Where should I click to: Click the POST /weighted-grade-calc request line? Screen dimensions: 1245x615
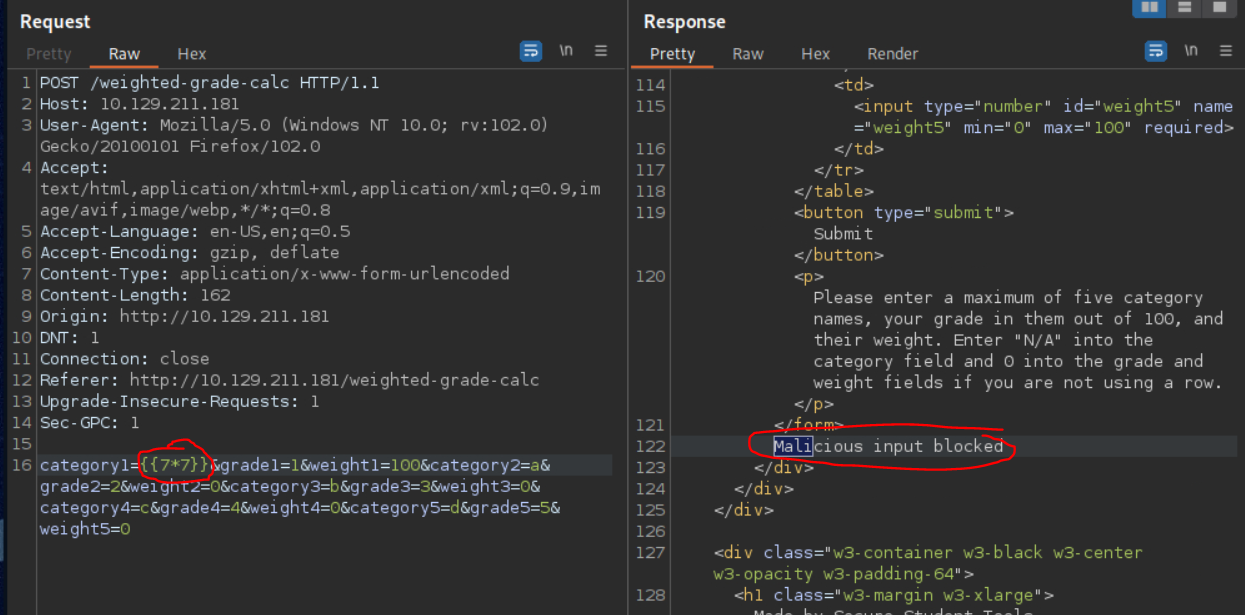click(x=209, y=83)
